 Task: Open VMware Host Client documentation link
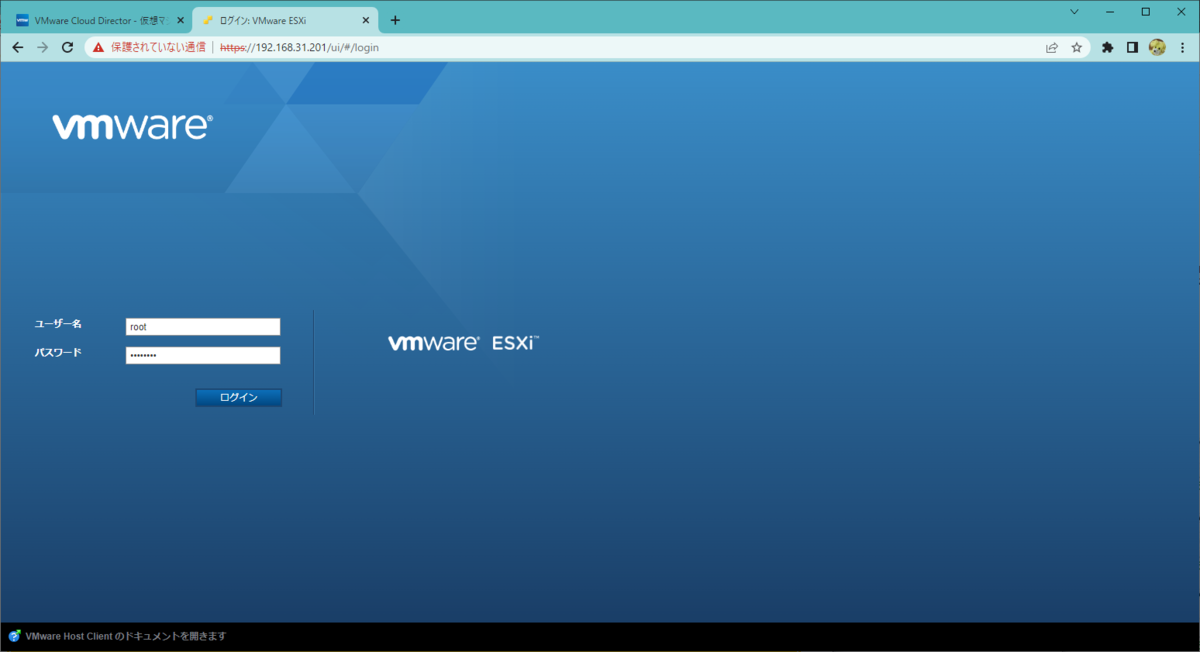click(x=125, y=636)
